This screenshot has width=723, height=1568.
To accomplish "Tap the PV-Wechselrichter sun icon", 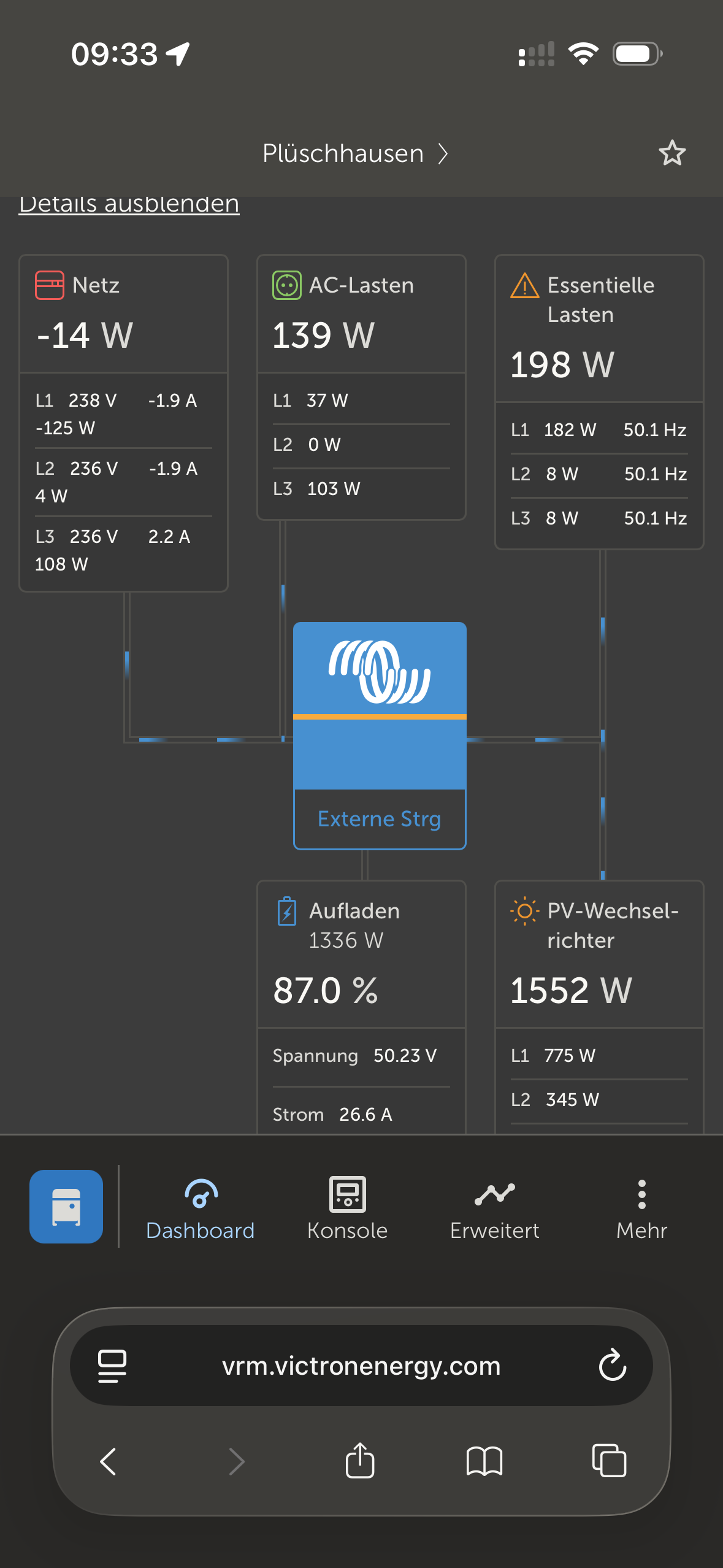I will coord(524,911).
